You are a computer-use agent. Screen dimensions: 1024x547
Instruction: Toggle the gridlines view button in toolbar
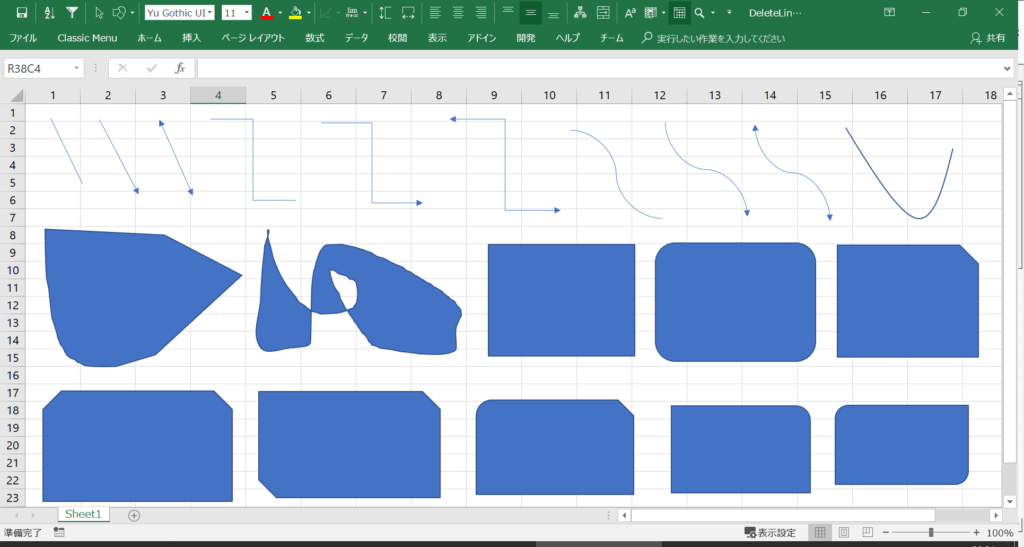[679, 13]
